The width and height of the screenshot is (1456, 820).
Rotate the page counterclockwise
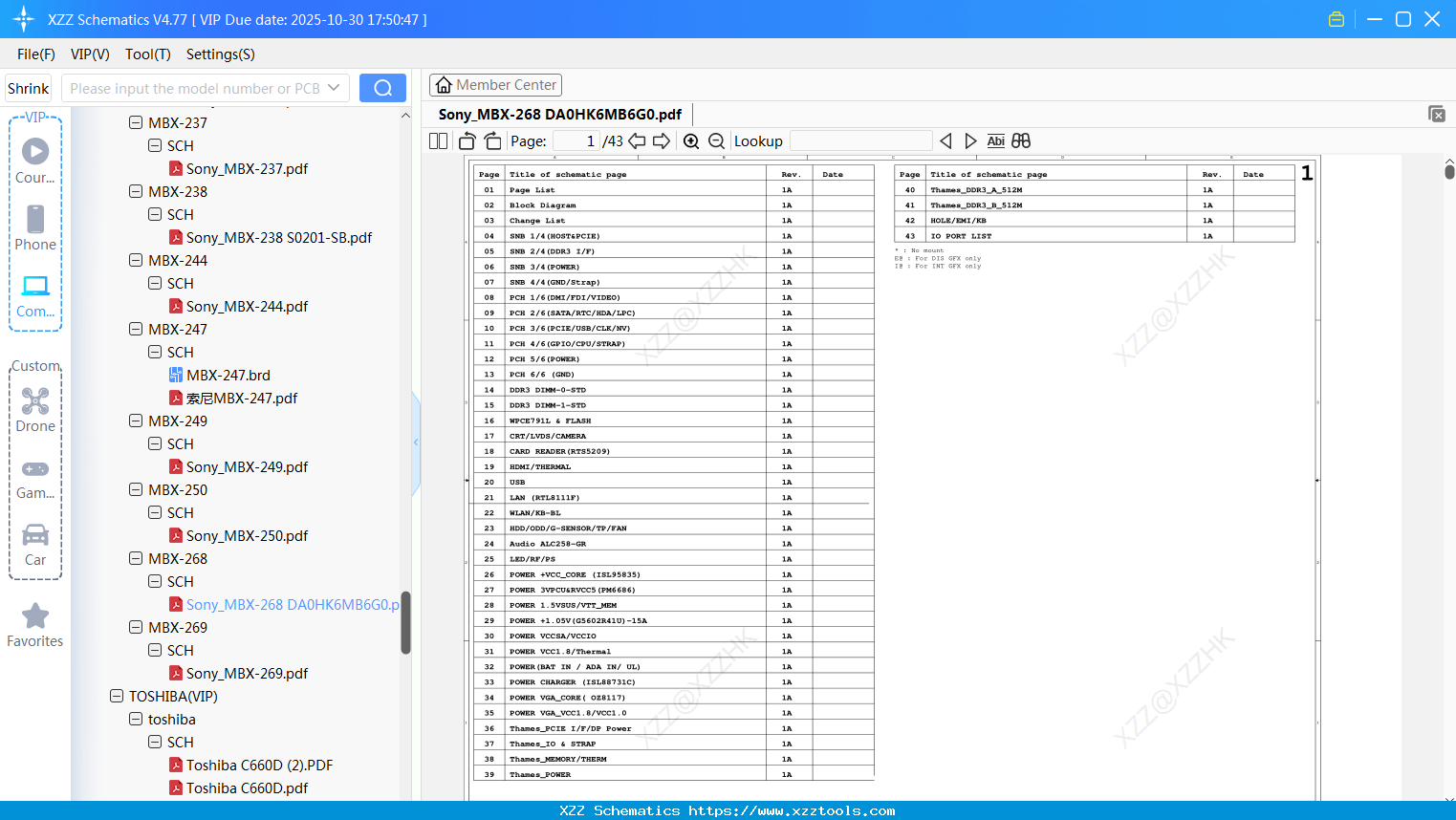pos(467,141)
